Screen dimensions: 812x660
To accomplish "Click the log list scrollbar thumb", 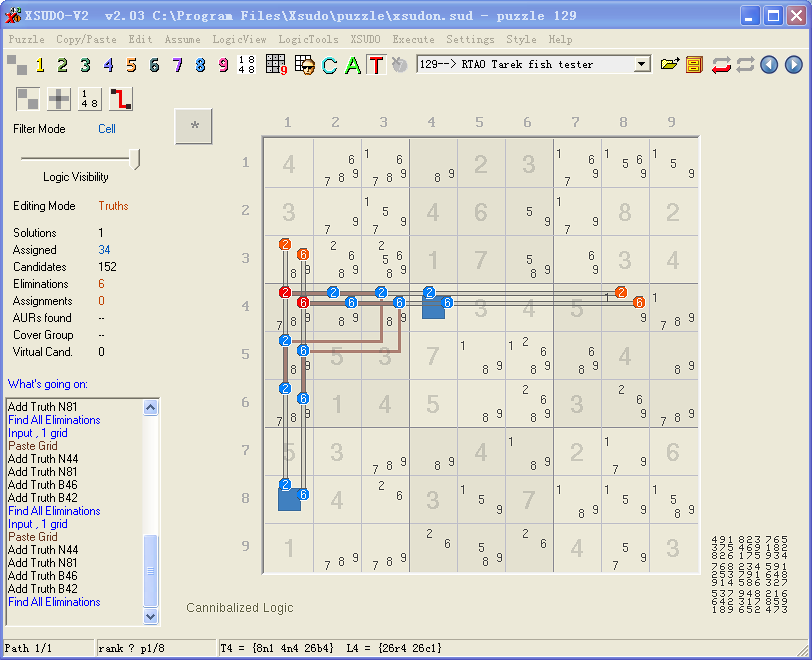I will pyautogui.click(x=150, y=570).
